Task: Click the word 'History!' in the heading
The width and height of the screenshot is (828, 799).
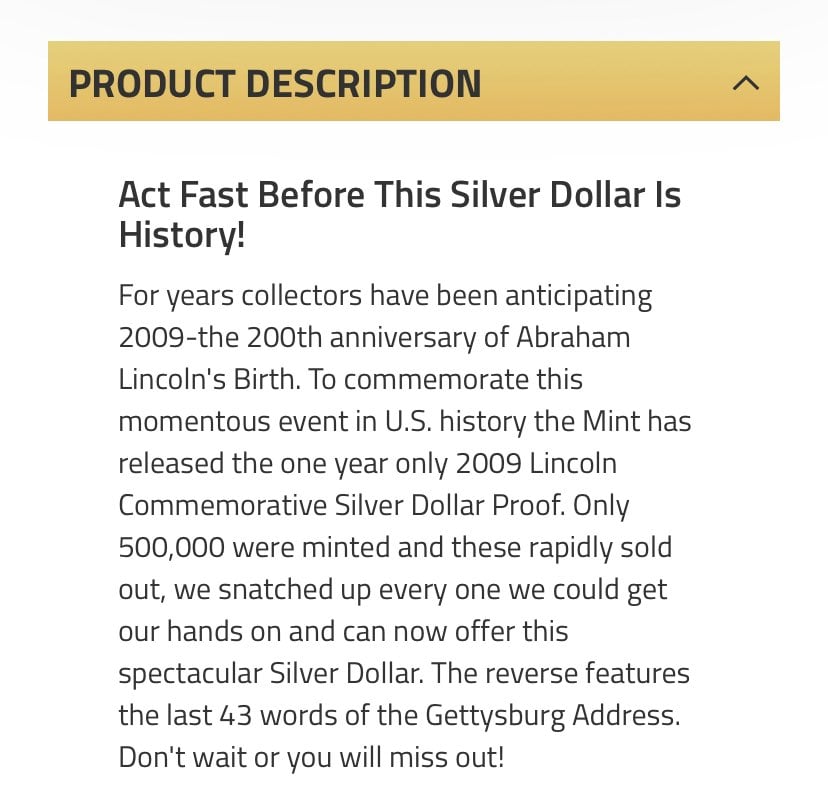Action: [x=182, y=235]
